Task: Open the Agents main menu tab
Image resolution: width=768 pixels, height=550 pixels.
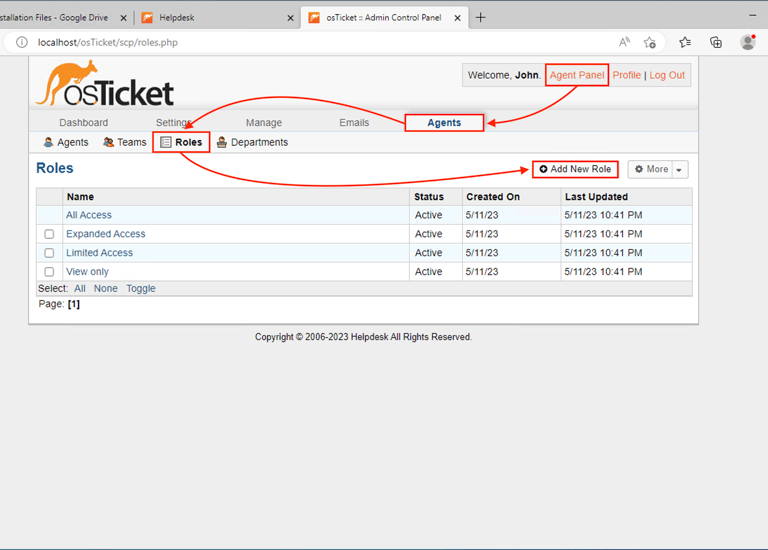Action: (444, 122)
